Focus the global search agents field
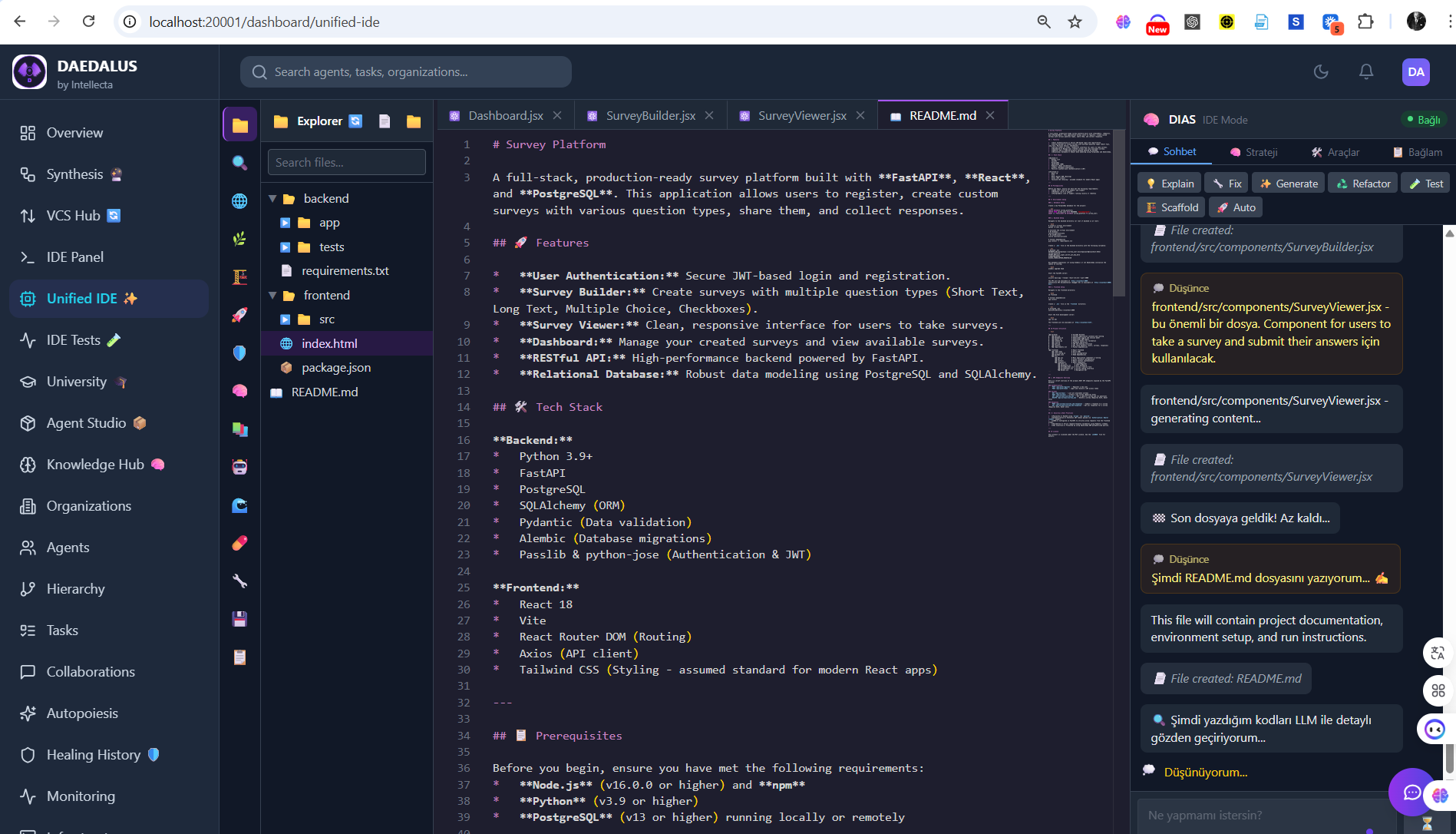Screen dimensions: 1456x834 coord(406,71)
